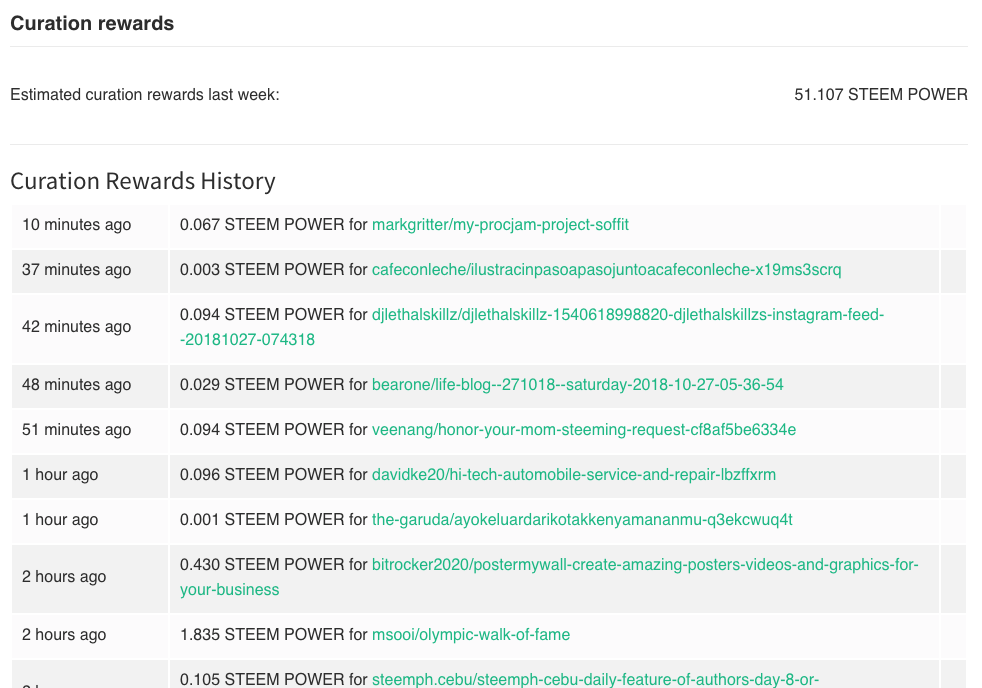Click the 'Curation rewards' page title
The image size is (982, 688).
tap(92, 23)
